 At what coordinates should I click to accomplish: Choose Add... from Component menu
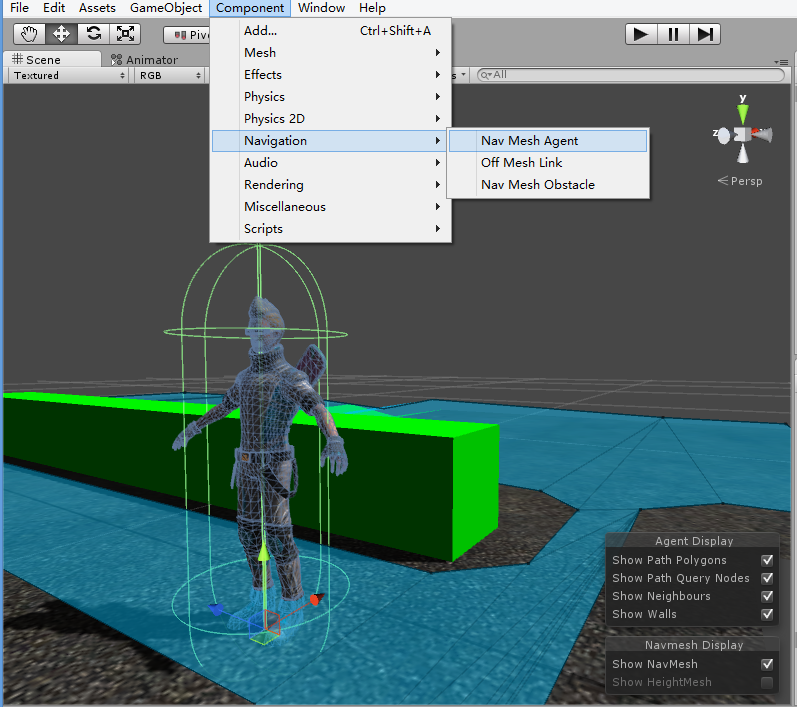click(x=331, y=30)
